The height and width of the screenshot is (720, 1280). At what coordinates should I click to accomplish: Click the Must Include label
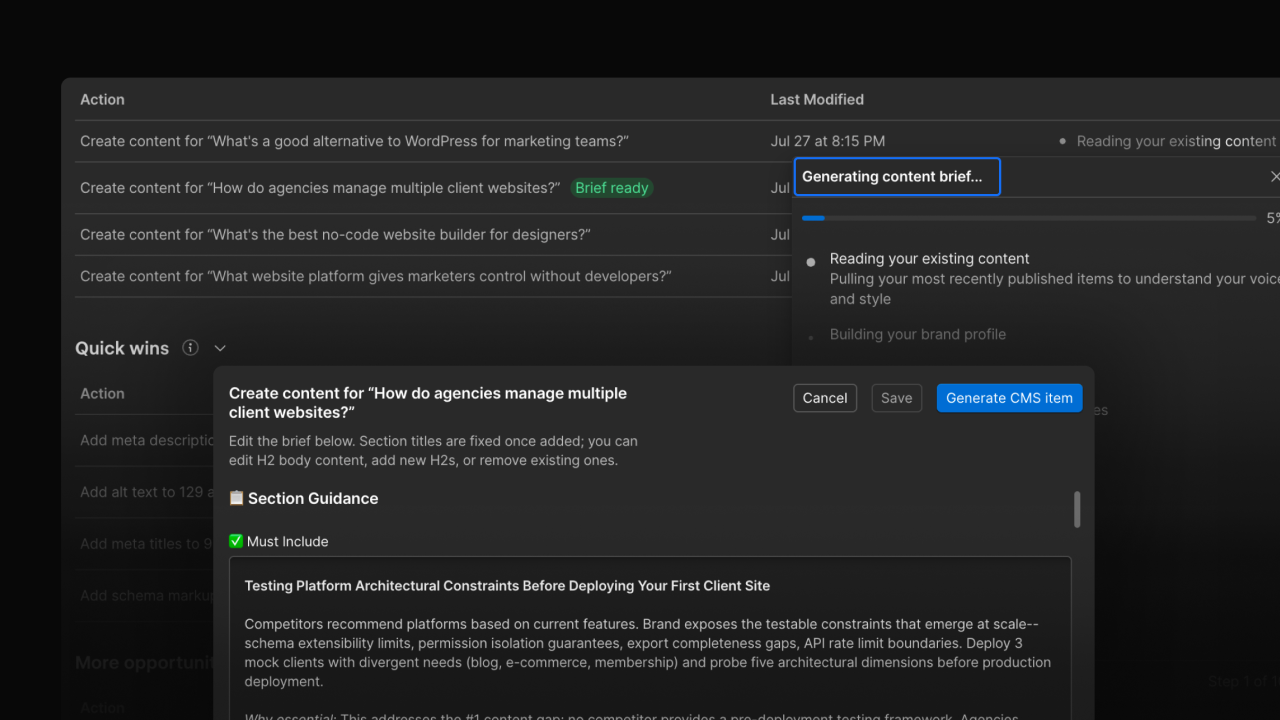coord(287,541)
